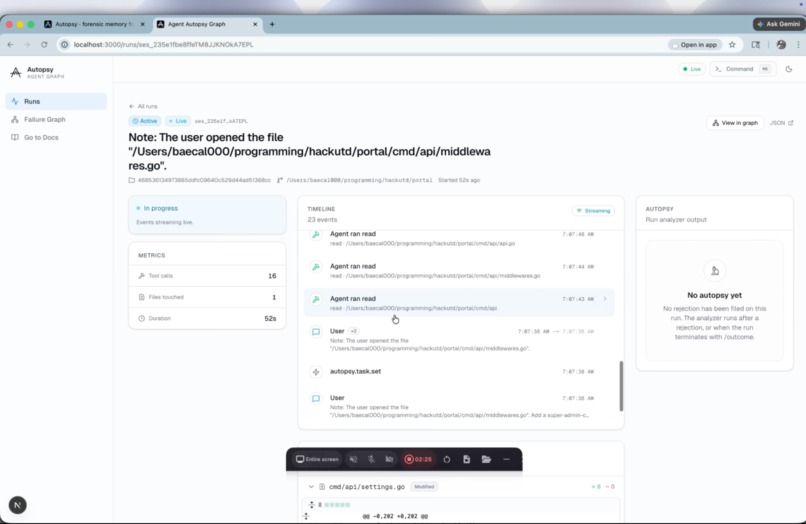This screenshot has width=806, height=524.
Task: Click the Ask Gemini button
Action: point(779,24)
